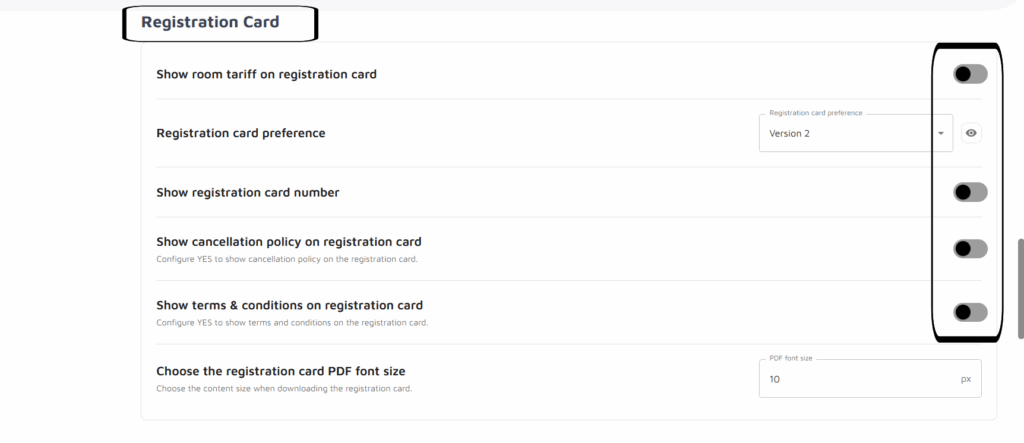Viewport: 1024px width, 443px height.
Task: Click the px unit suffix in font size field
Action: click(x=965, y=380)
